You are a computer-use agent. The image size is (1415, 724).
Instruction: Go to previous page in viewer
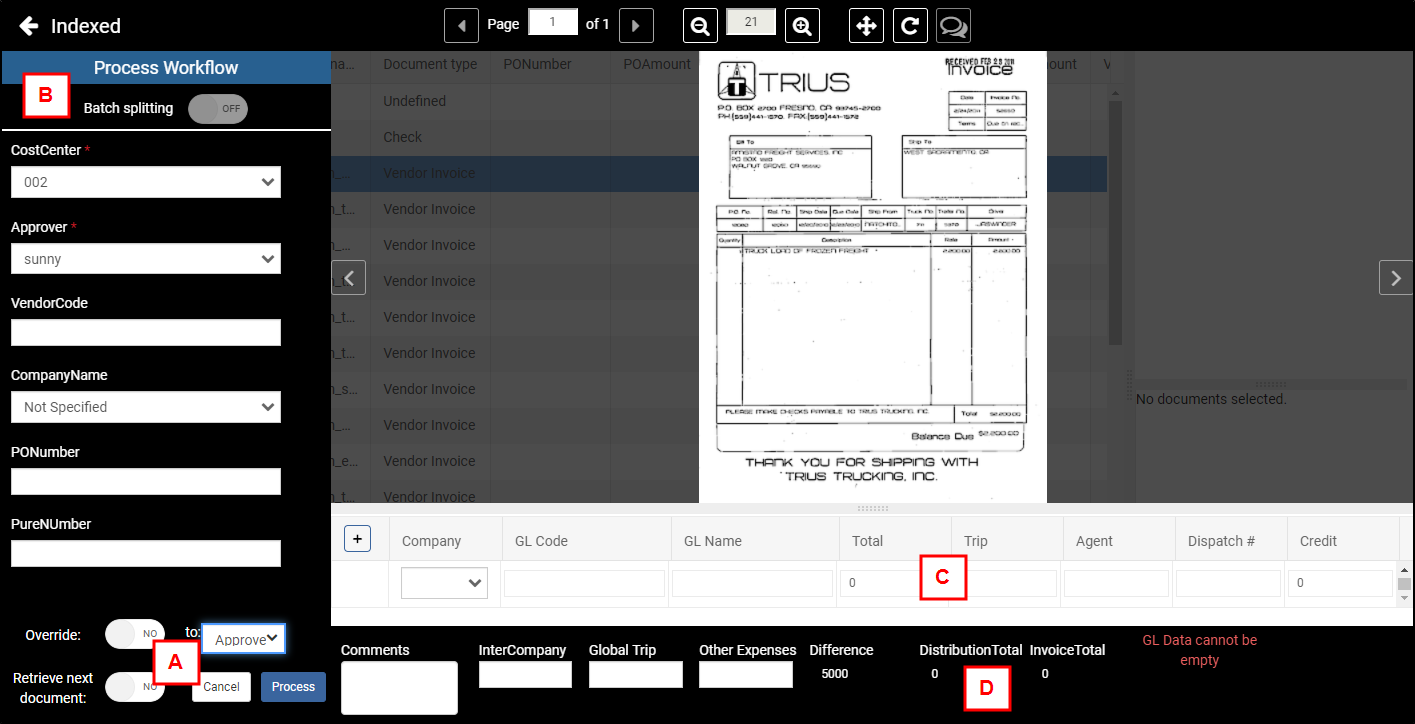tap(461, 25)
